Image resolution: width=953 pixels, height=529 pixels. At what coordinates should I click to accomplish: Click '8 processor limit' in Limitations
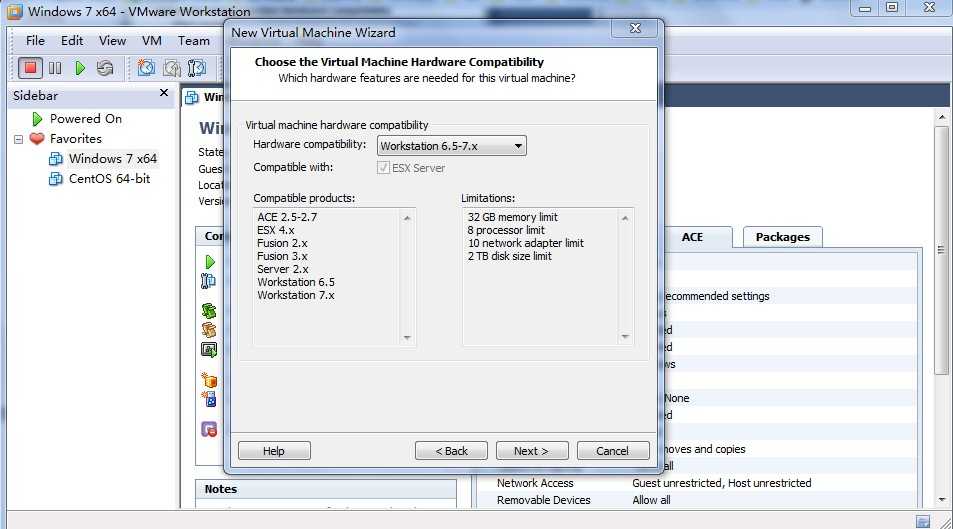[506, 230]
